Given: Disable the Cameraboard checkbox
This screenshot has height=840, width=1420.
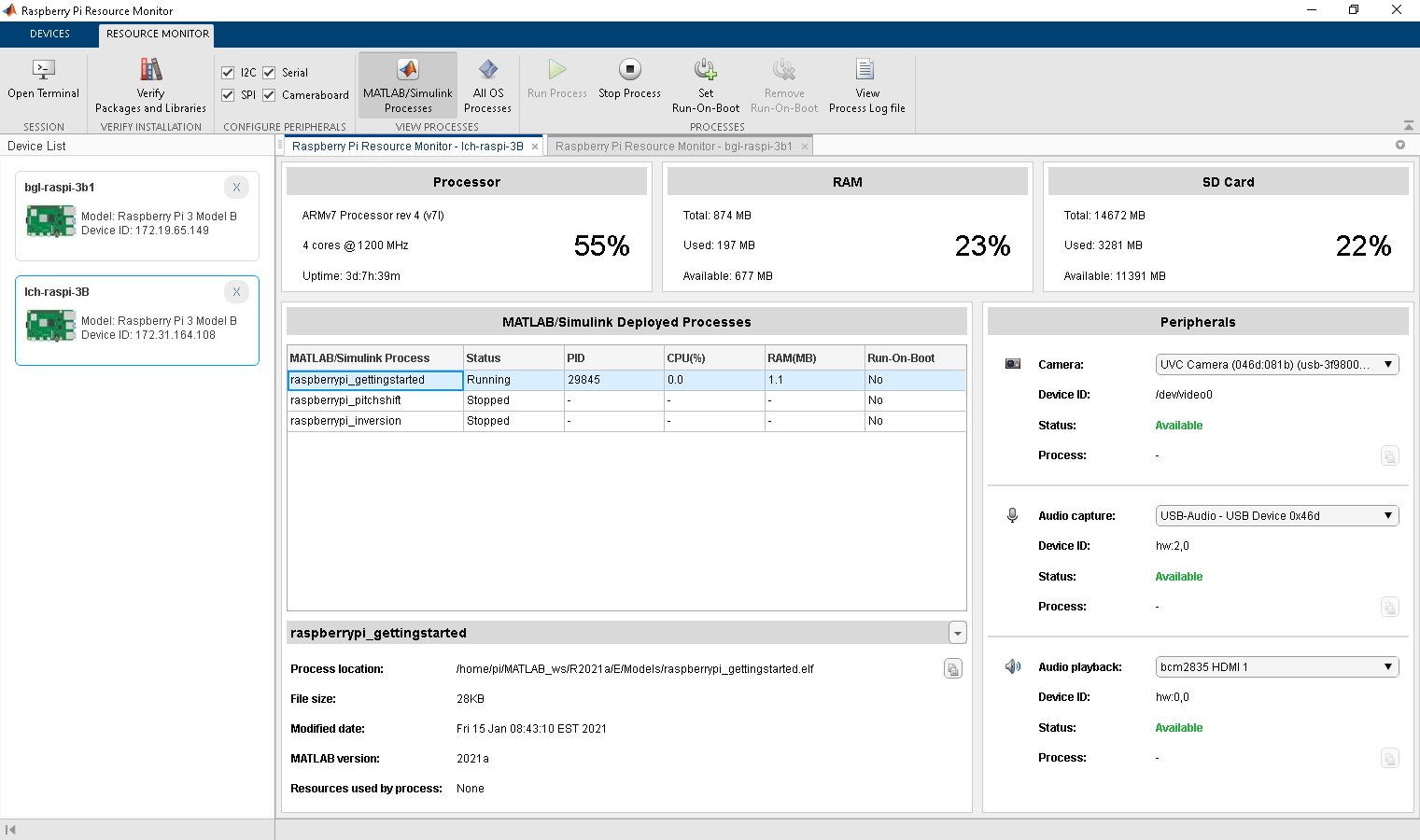Looking at the screenshot, I should point(269,95).
